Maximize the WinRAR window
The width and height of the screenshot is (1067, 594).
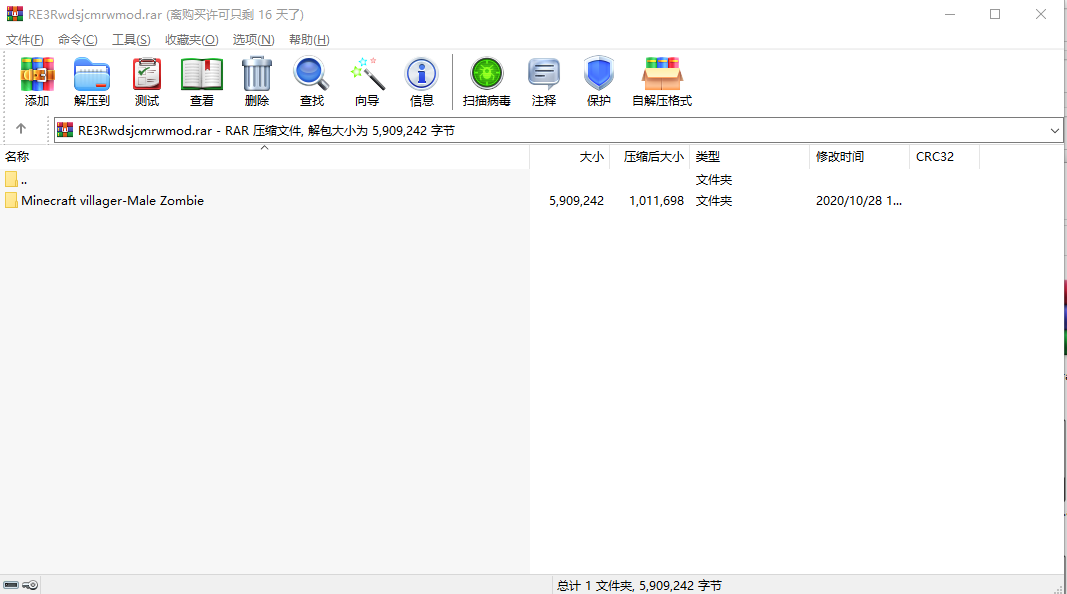(995, 14)
